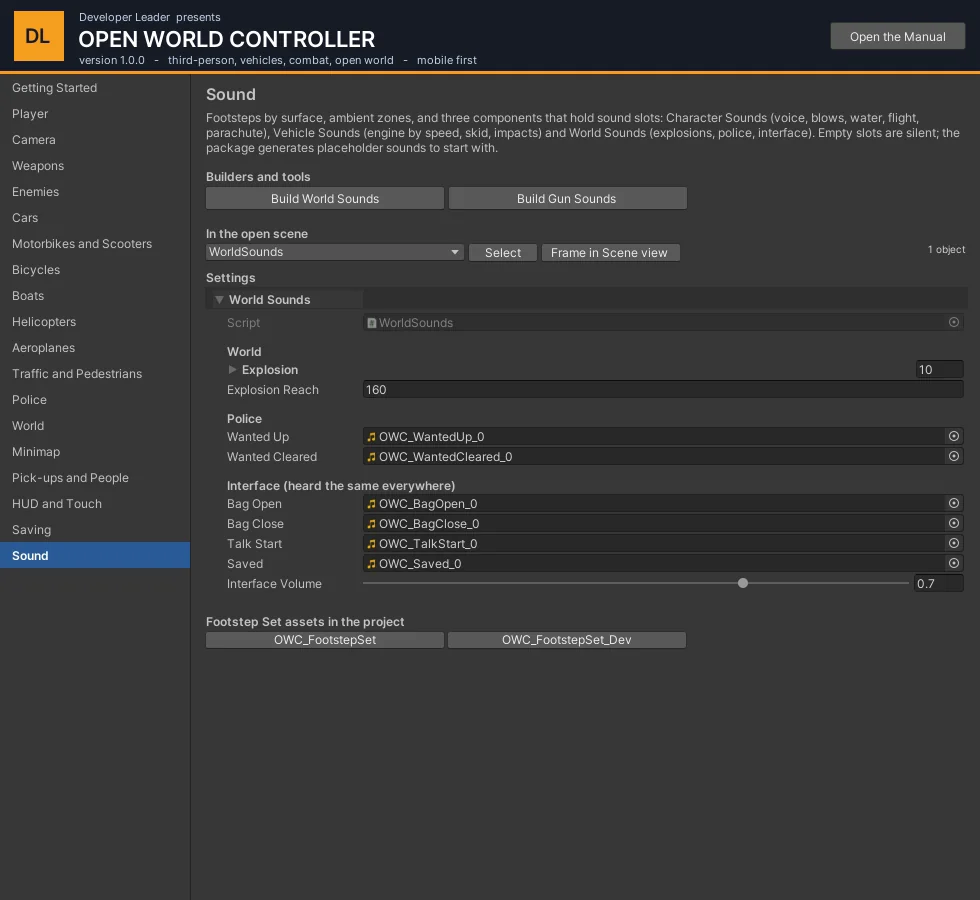Open the OWC_FootstepSet asset
The image size is (980, 900).
tap(325, 640)
